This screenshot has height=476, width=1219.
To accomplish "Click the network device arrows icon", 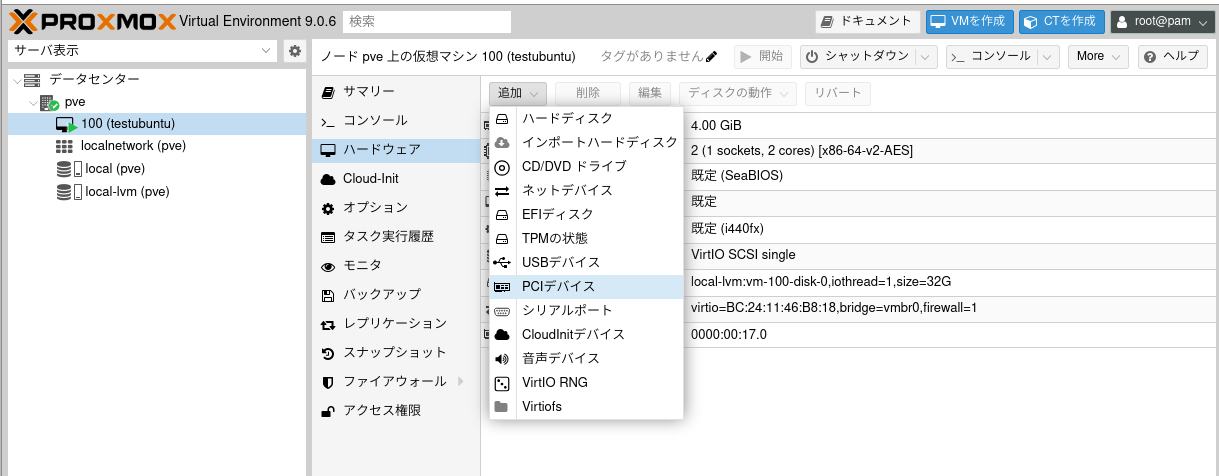I will 502,190.
